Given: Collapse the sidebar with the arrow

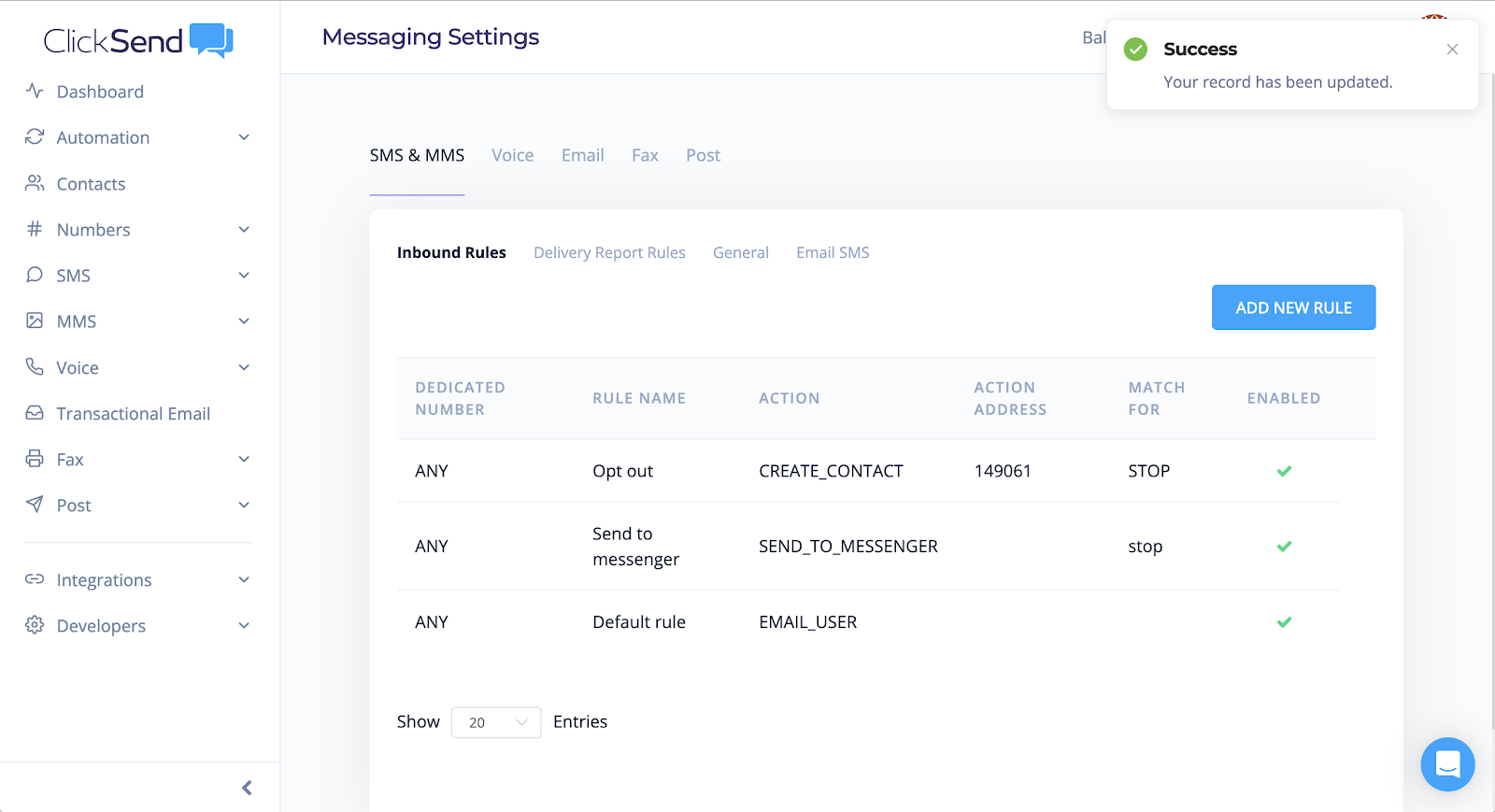Looking at the screenshot, I should click(247, 788).
